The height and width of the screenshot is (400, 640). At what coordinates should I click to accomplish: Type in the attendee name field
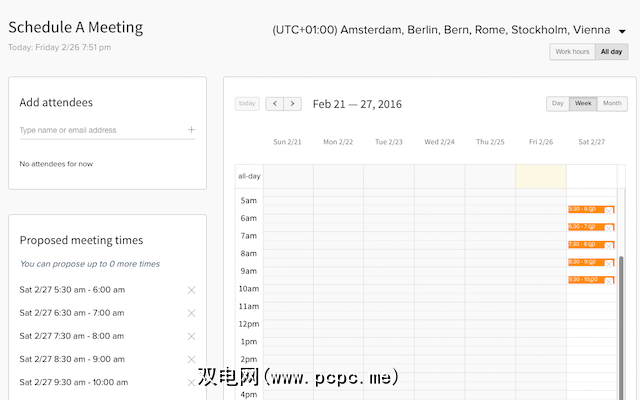point(100,130)
